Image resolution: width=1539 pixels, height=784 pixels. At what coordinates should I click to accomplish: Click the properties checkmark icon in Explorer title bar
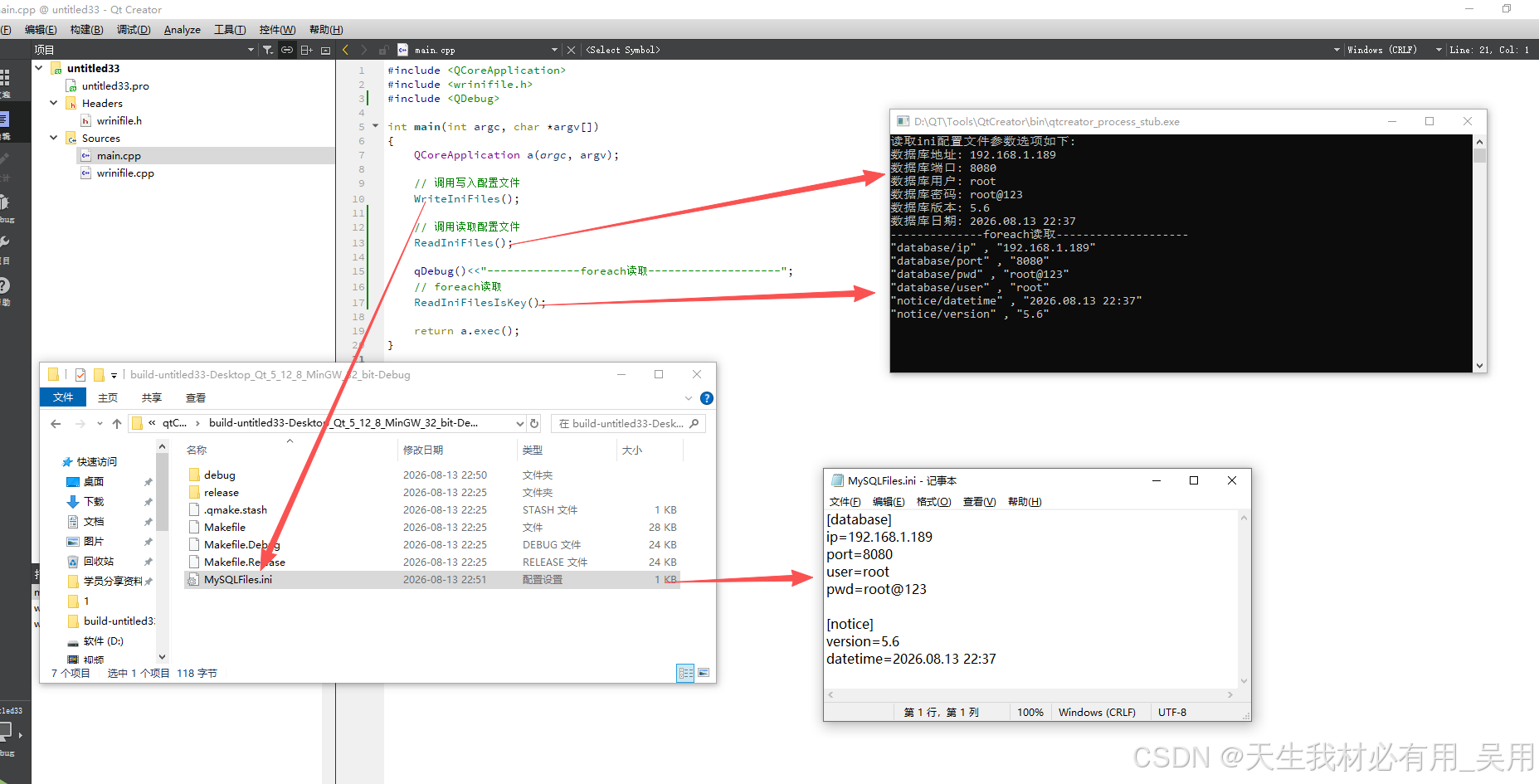(x=80, y=375)
